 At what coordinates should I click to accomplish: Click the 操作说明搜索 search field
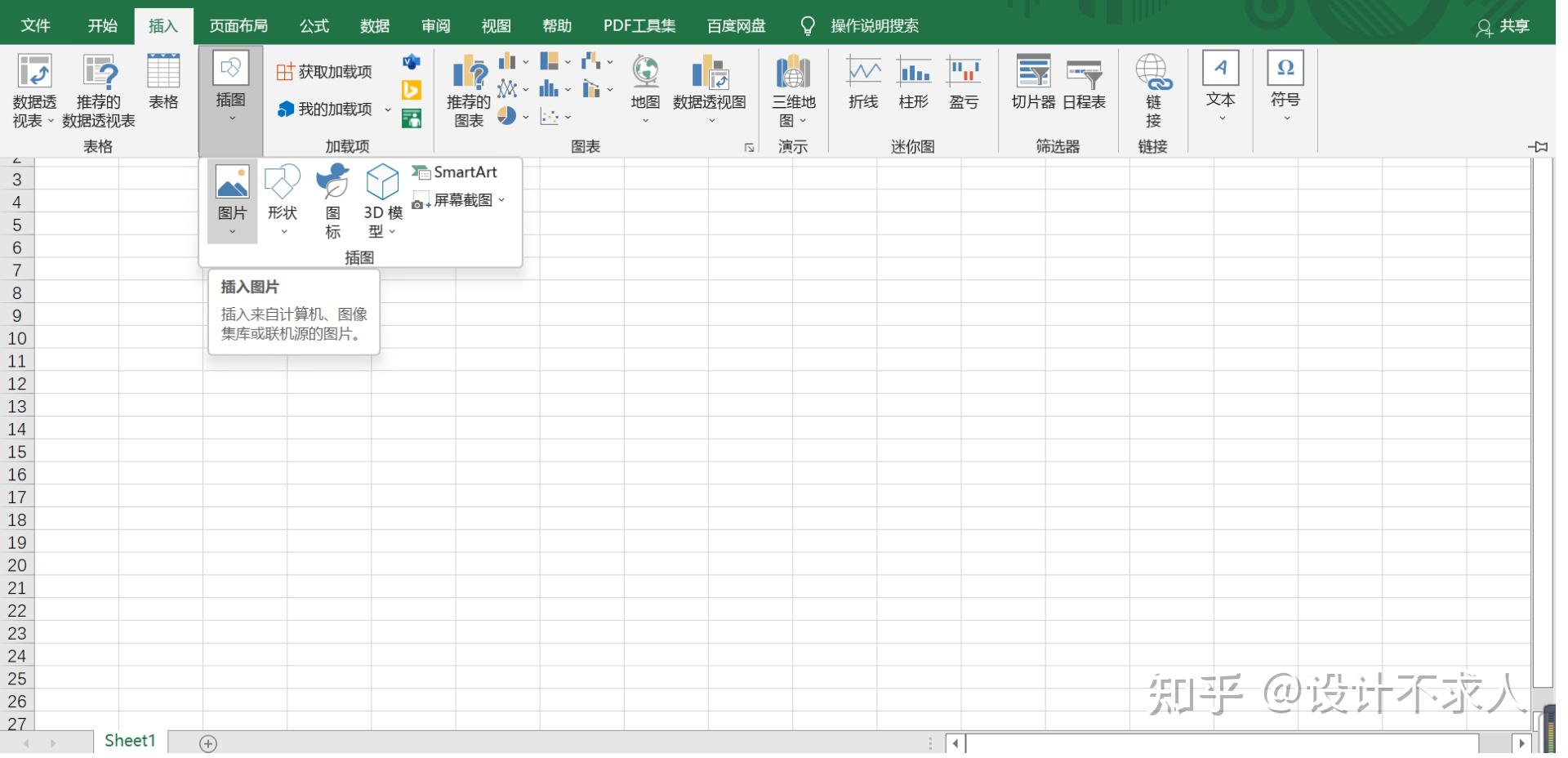click(x=875, y=25)
